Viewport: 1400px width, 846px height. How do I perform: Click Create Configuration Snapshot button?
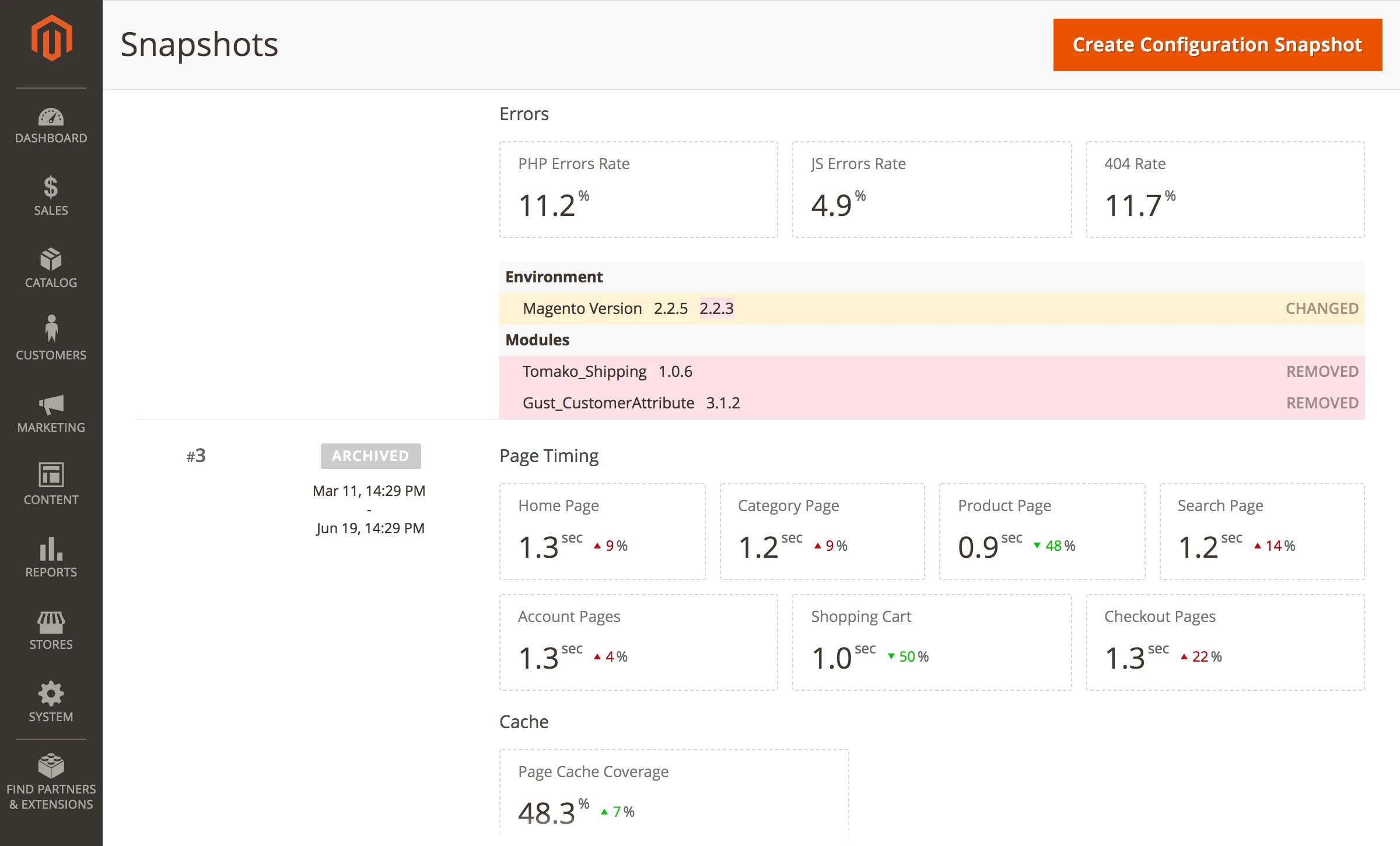1217,45
